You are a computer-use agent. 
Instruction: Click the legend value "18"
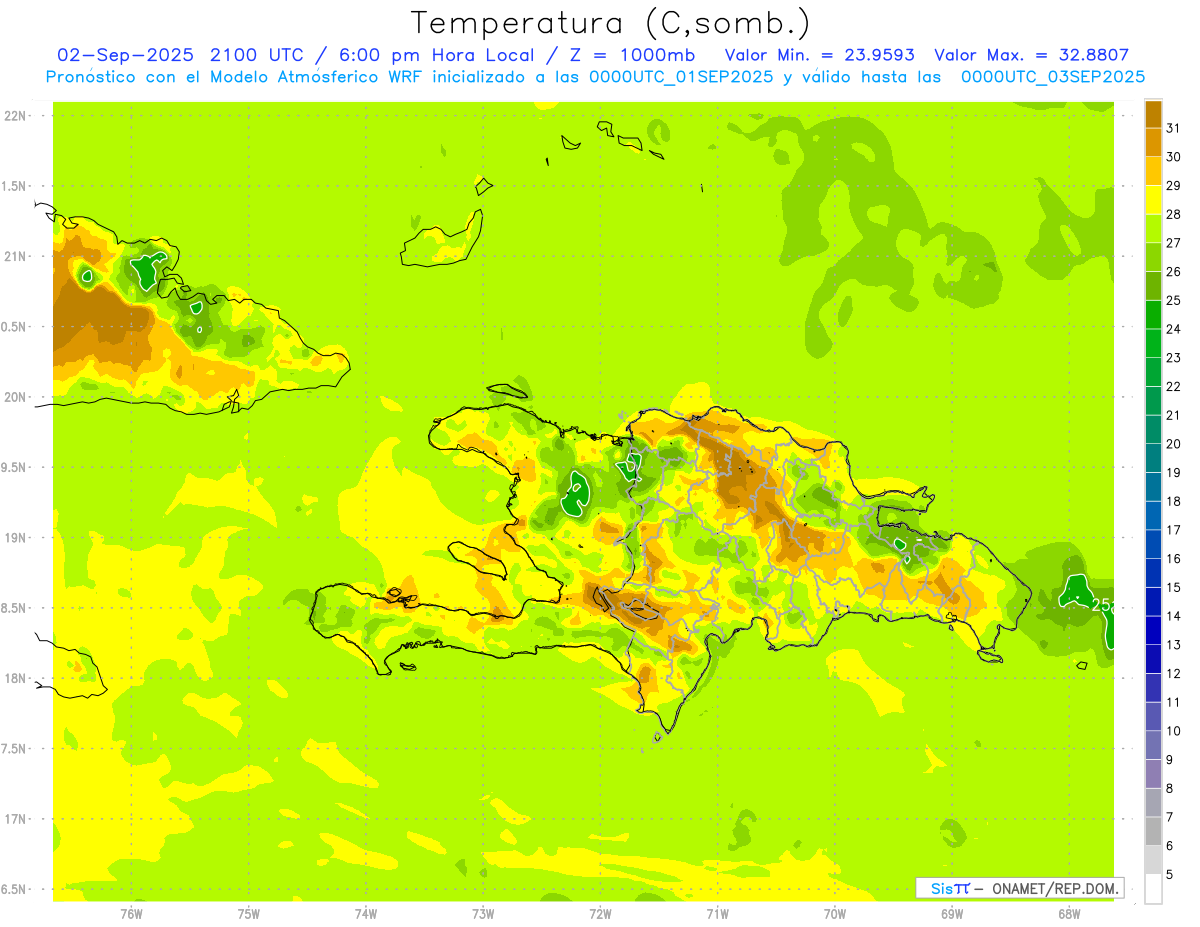(x=1173, y=501)
